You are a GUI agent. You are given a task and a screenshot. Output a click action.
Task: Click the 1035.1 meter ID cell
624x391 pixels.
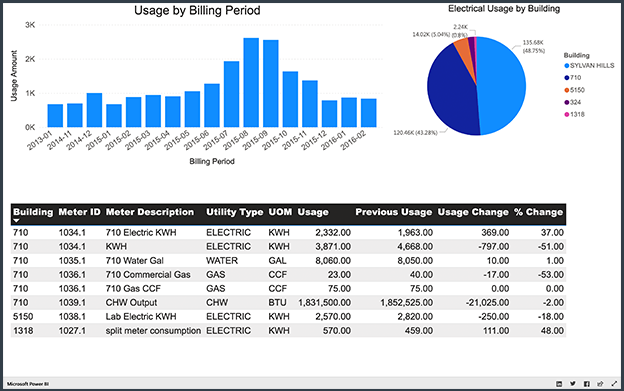[x=72, y=261]
